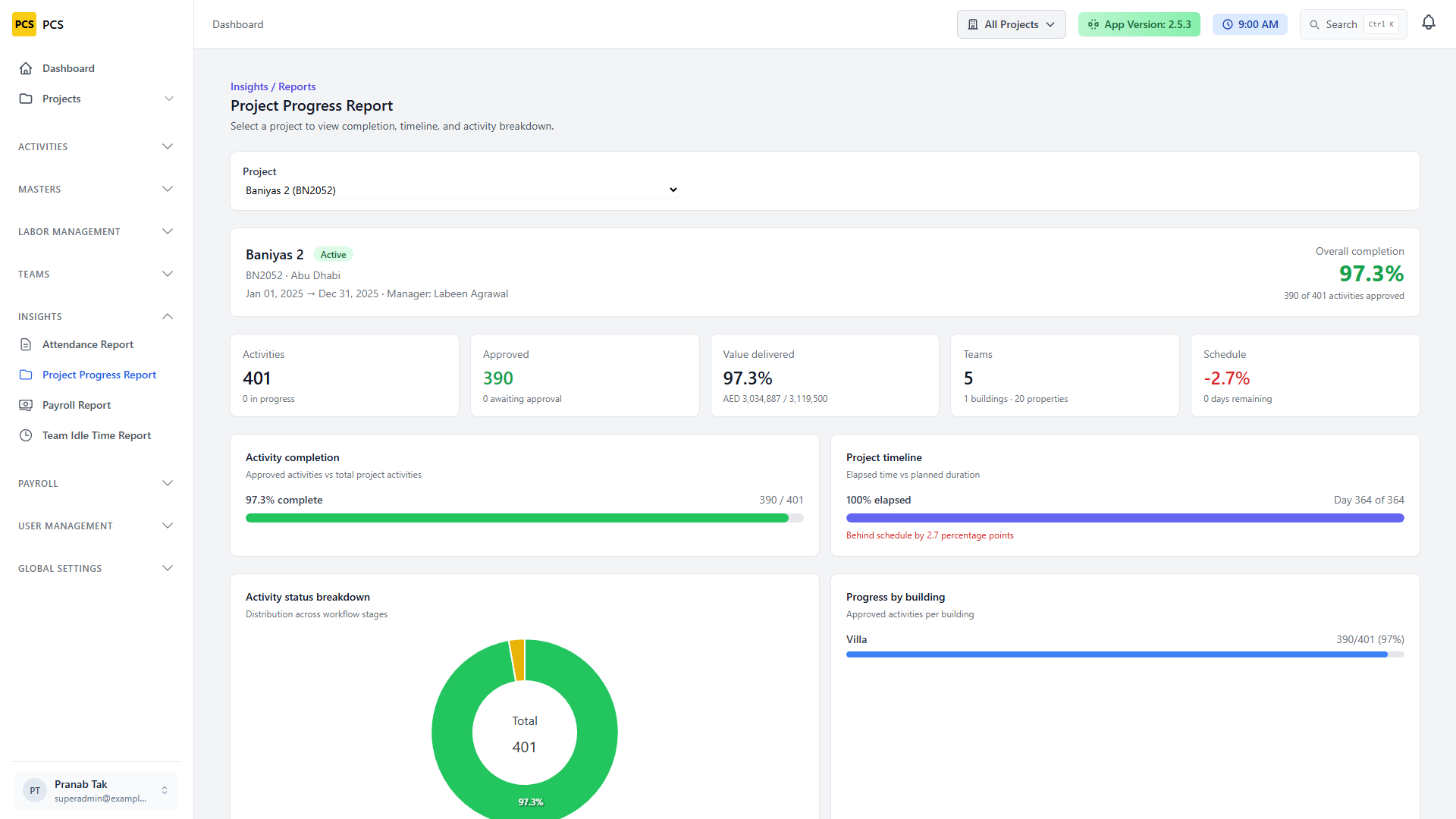
Task: Expand the PAYROLL section
Action: coord(96,483)
